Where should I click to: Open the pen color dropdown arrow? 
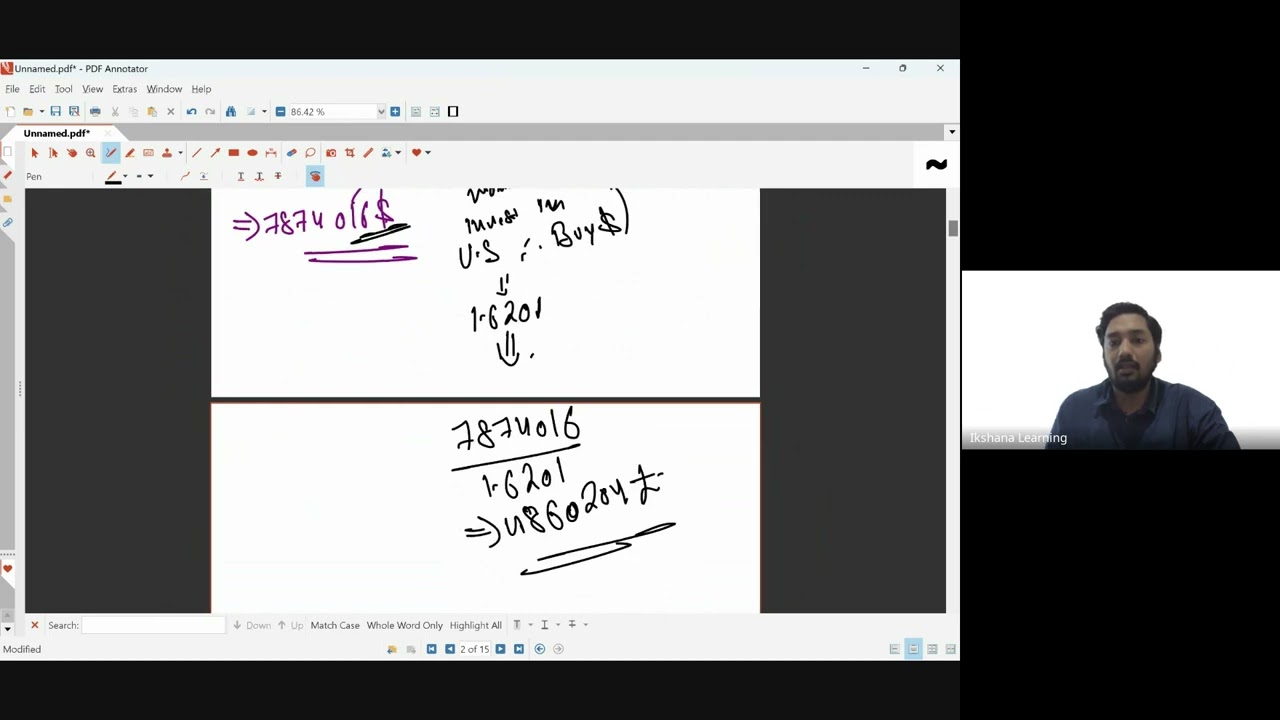coord(125,176)
